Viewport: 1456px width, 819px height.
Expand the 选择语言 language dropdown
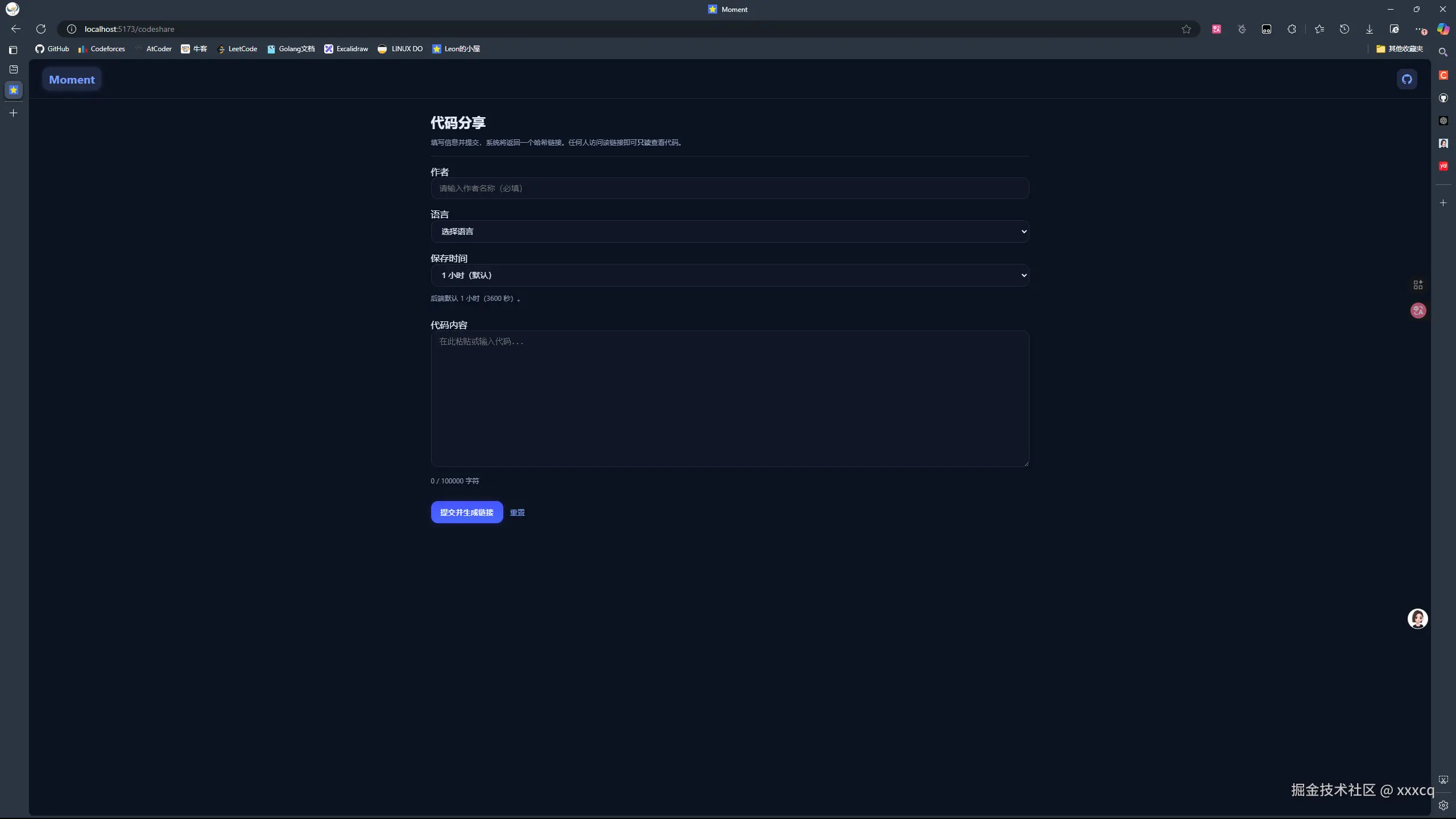[730, 231]
